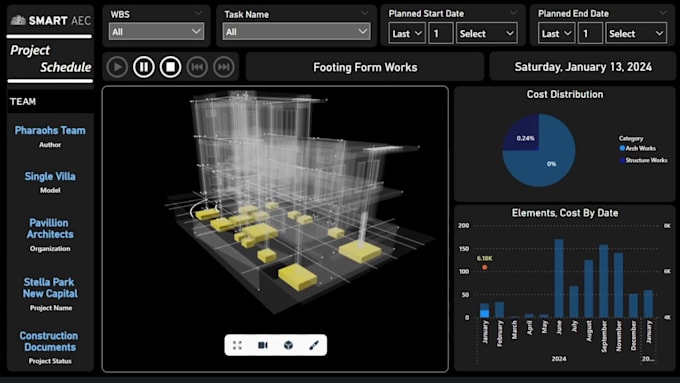Click the camera icon in 3D viewer toolbar
Screen dimensions: 680x383
[x=263, y=345]
